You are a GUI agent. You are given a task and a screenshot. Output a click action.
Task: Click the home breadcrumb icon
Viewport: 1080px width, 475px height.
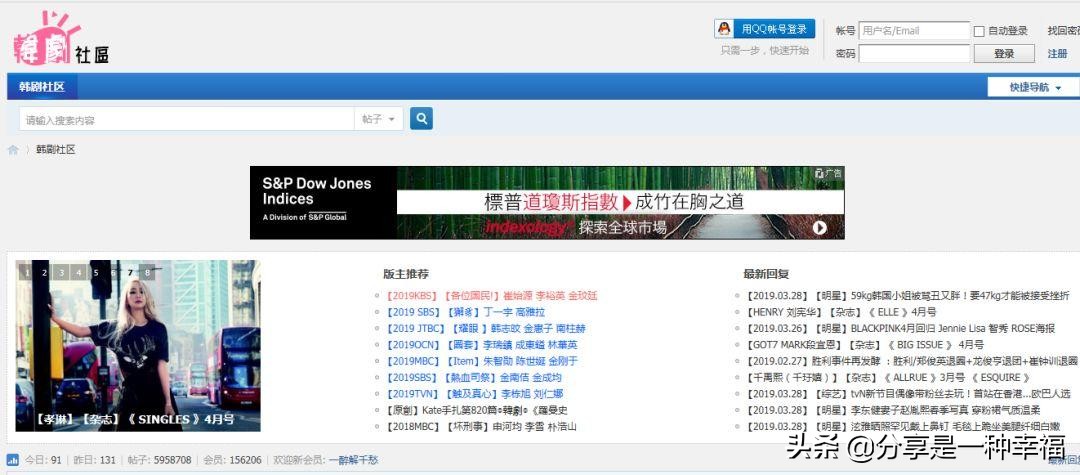tap(13, 150)
